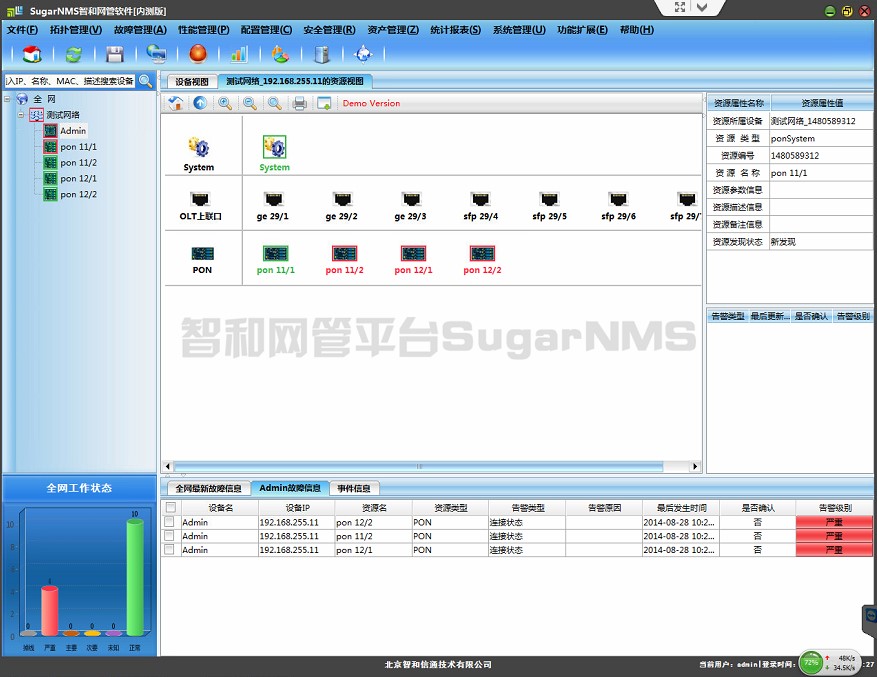This screenshot has height=677, width=877.
Task: Click the resource view home icon
Action: (176, 103)
